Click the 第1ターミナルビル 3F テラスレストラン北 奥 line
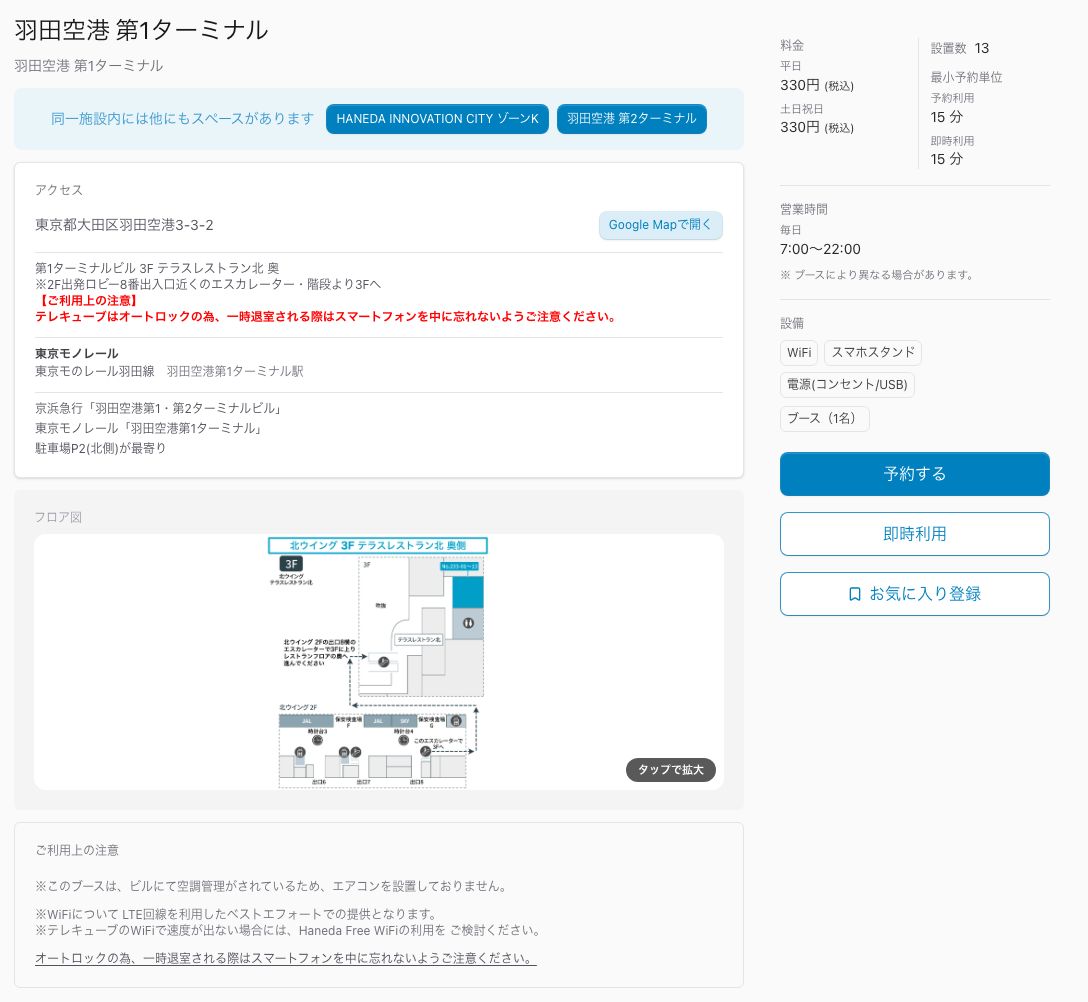Image resolution: width=1088 pixels, height=1002 pixels. 158,268
